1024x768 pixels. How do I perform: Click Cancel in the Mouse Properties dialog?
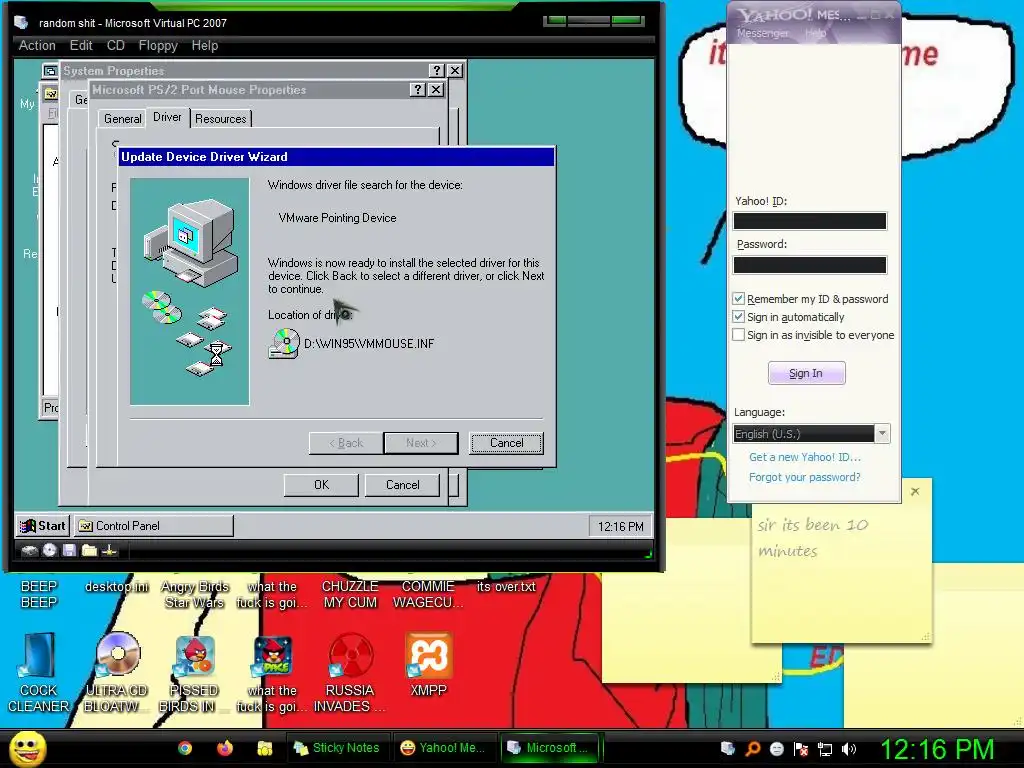coord(402,485)
